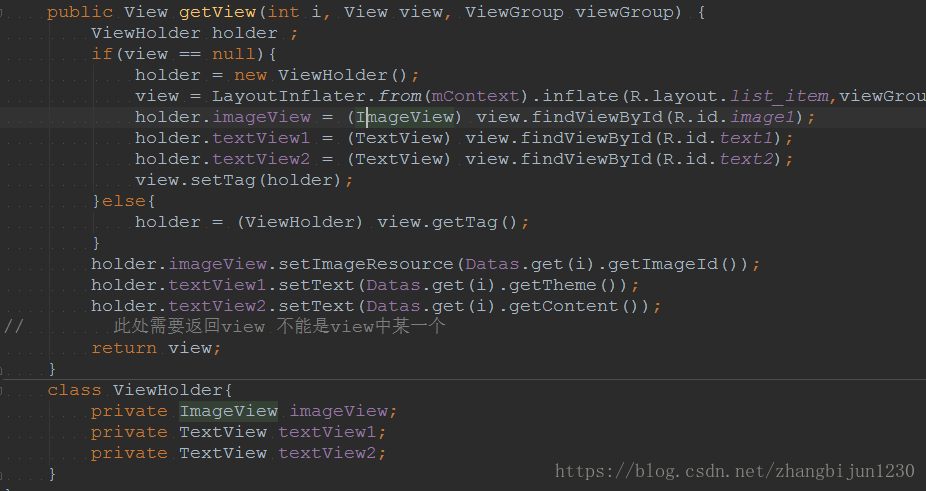Click the // comment marker in the gutter
The width and height of the screenshot is (926, 491).
(14, 326)
